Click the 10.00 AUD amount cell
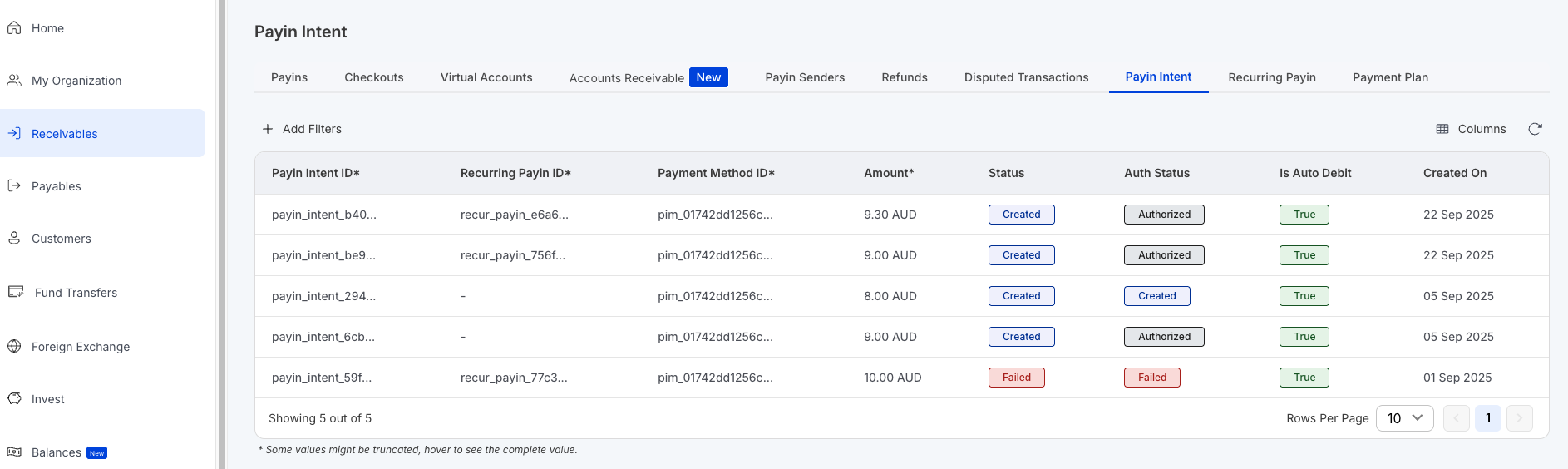The width and height of the screenshot is (1568, 469). [893, 378]
